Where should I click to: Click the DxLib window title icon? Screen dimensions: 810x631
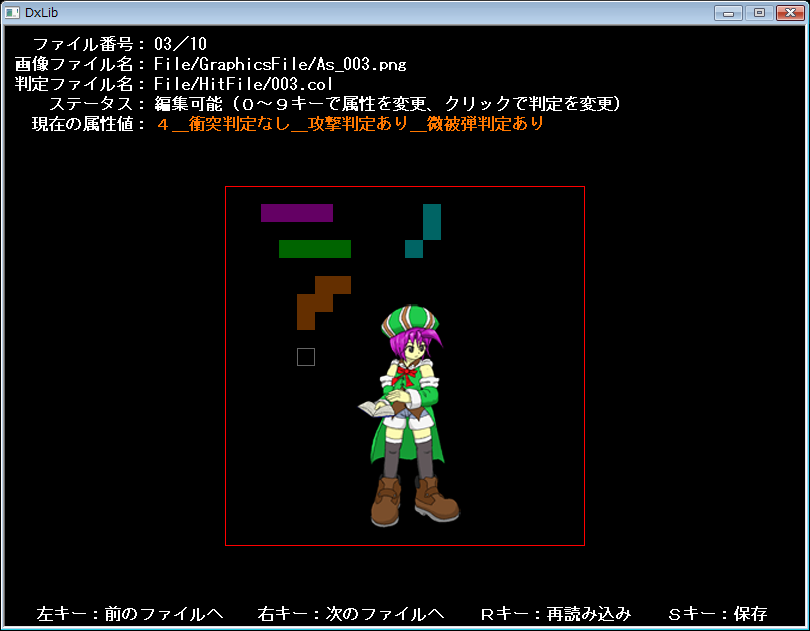[12, 12]
